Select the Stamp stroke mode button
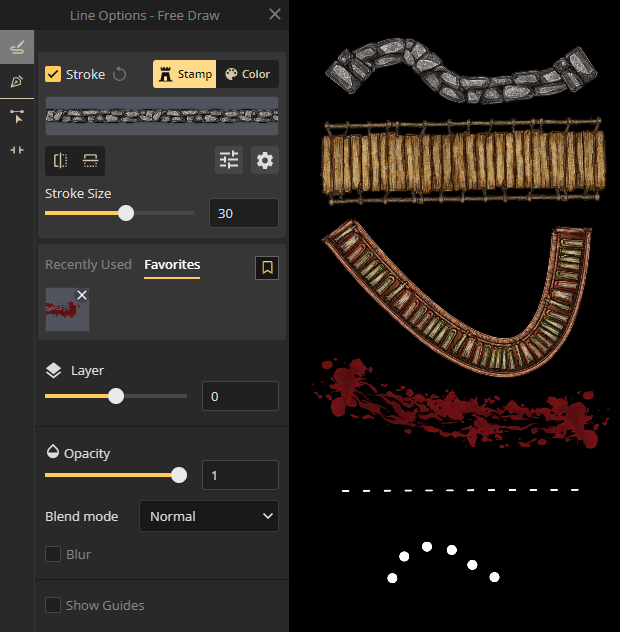Viewport: 620px width, 632px height. pos(185,74)
